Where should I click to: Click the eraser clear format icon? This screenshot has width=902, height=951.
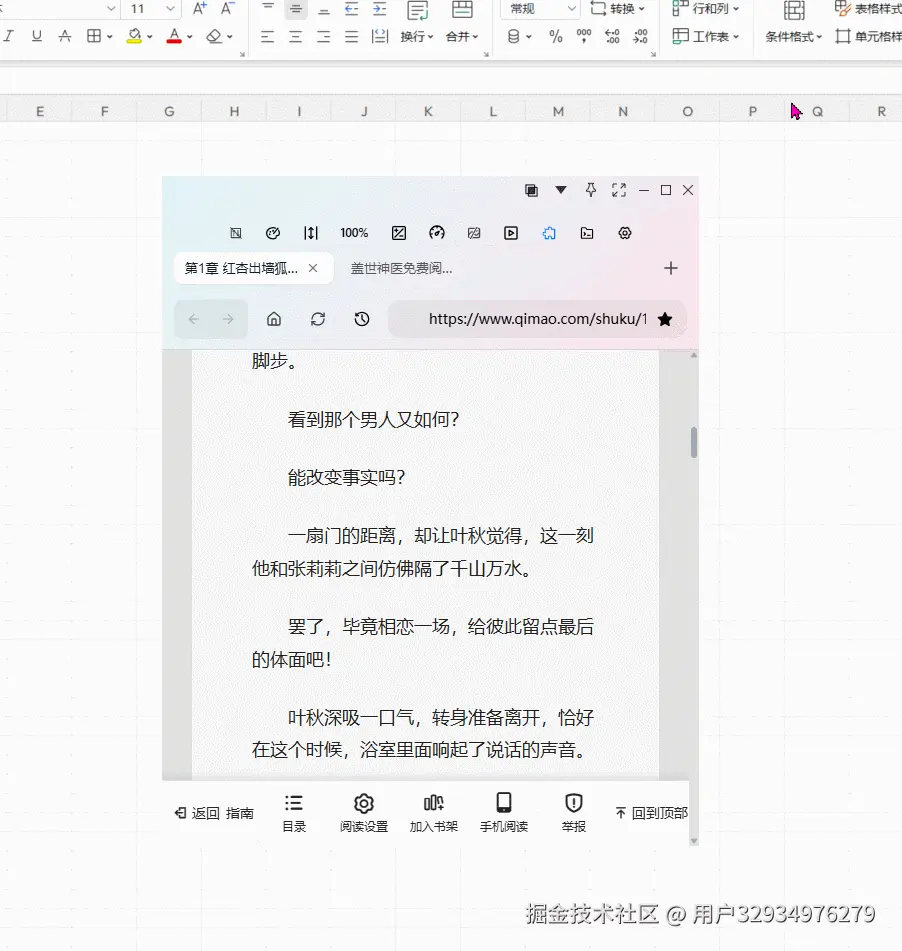pyautogui.click(x=214, y=36)
